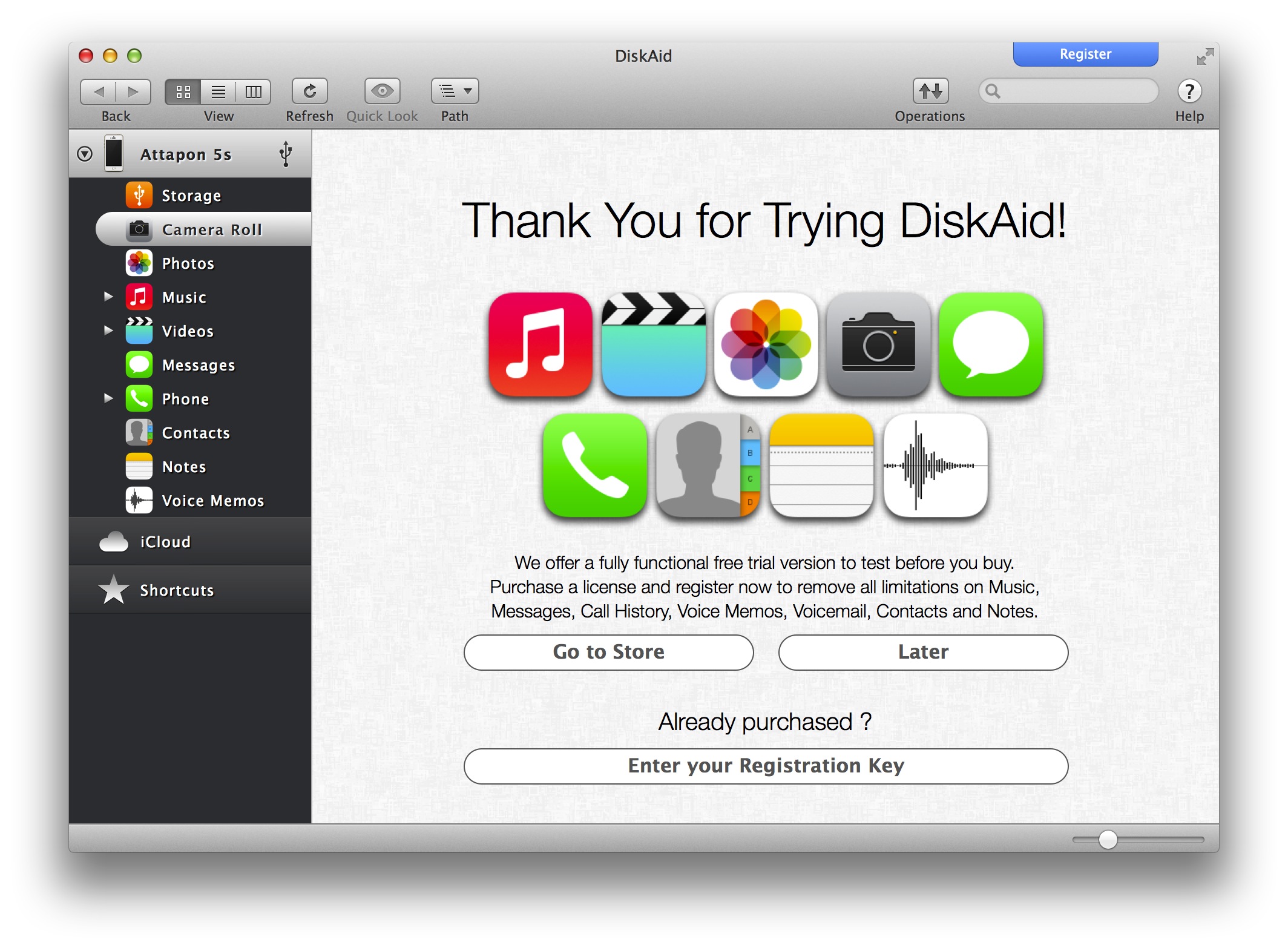Click the large Videos clapperboard icon
This screenshot has height=948, width=1288.
(653, 344)
